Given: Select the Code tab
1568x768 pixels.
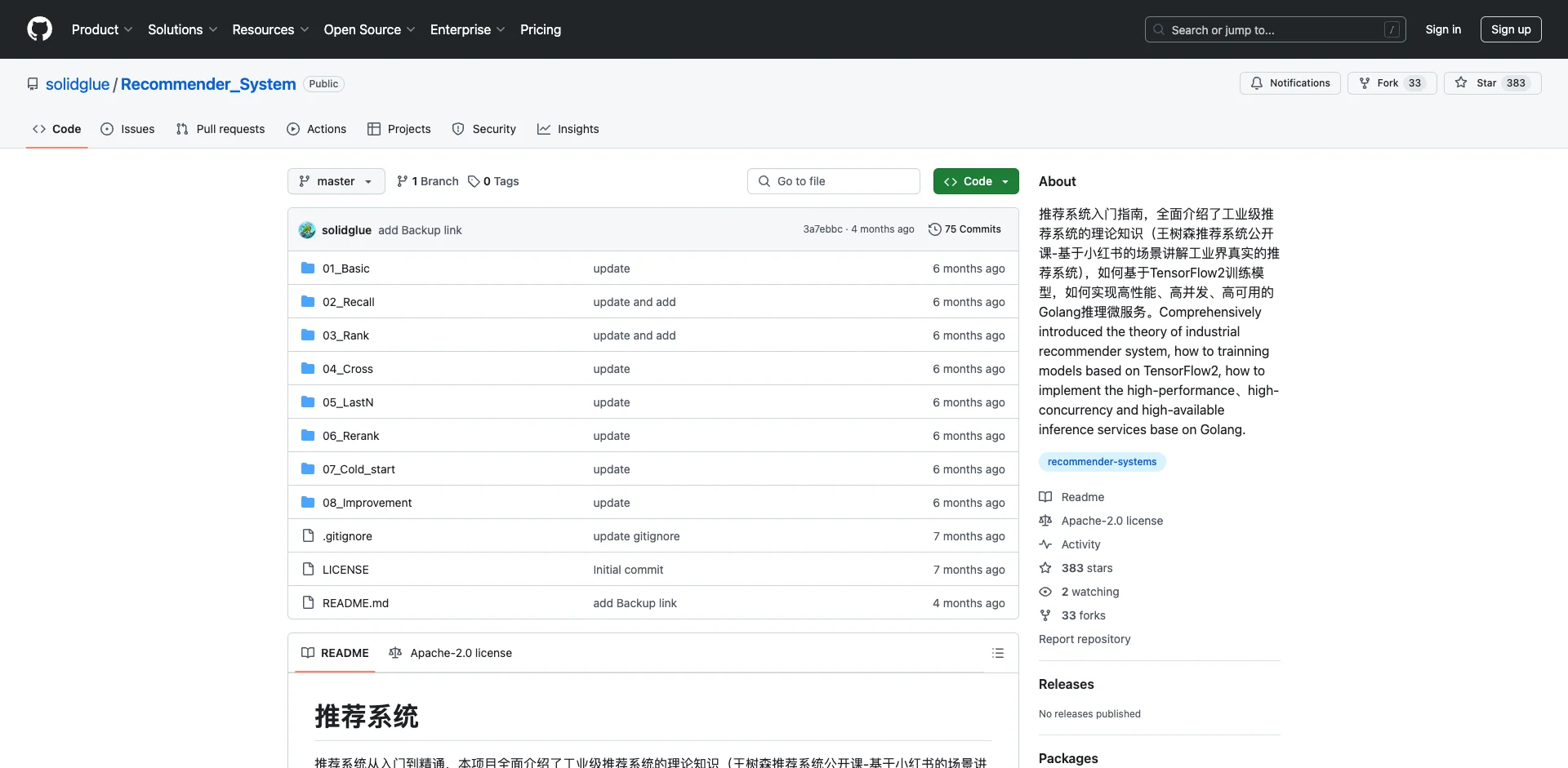Looking at the screenshot, I should click(x=57, y=129).
